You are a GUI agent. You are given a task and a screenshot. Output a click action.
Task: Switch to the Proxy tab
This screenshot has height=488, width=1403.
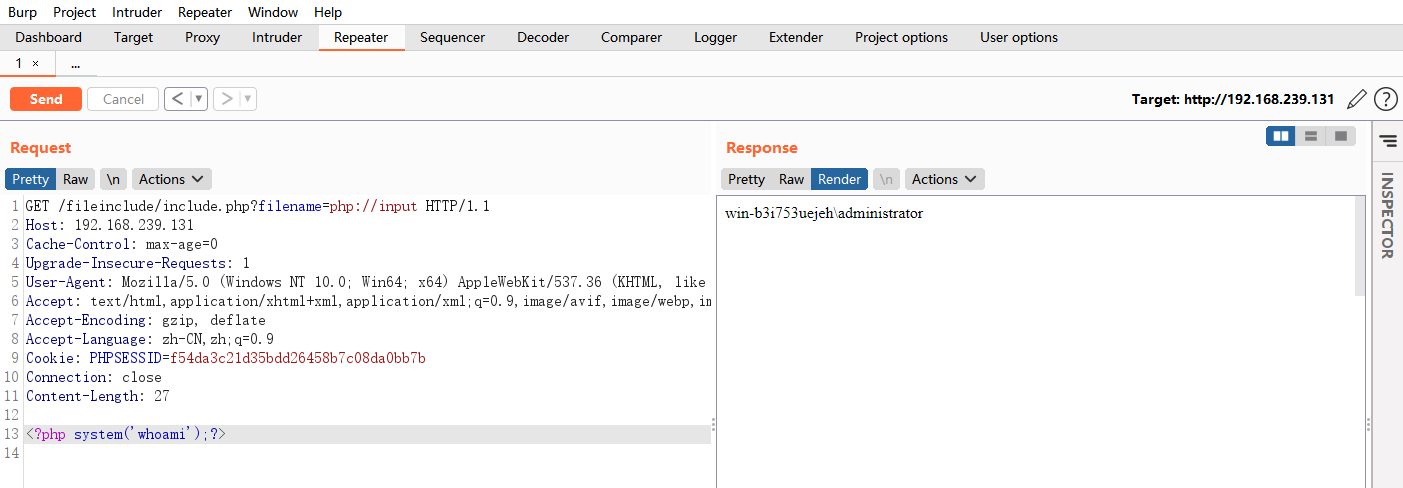(x=203, y=37)
